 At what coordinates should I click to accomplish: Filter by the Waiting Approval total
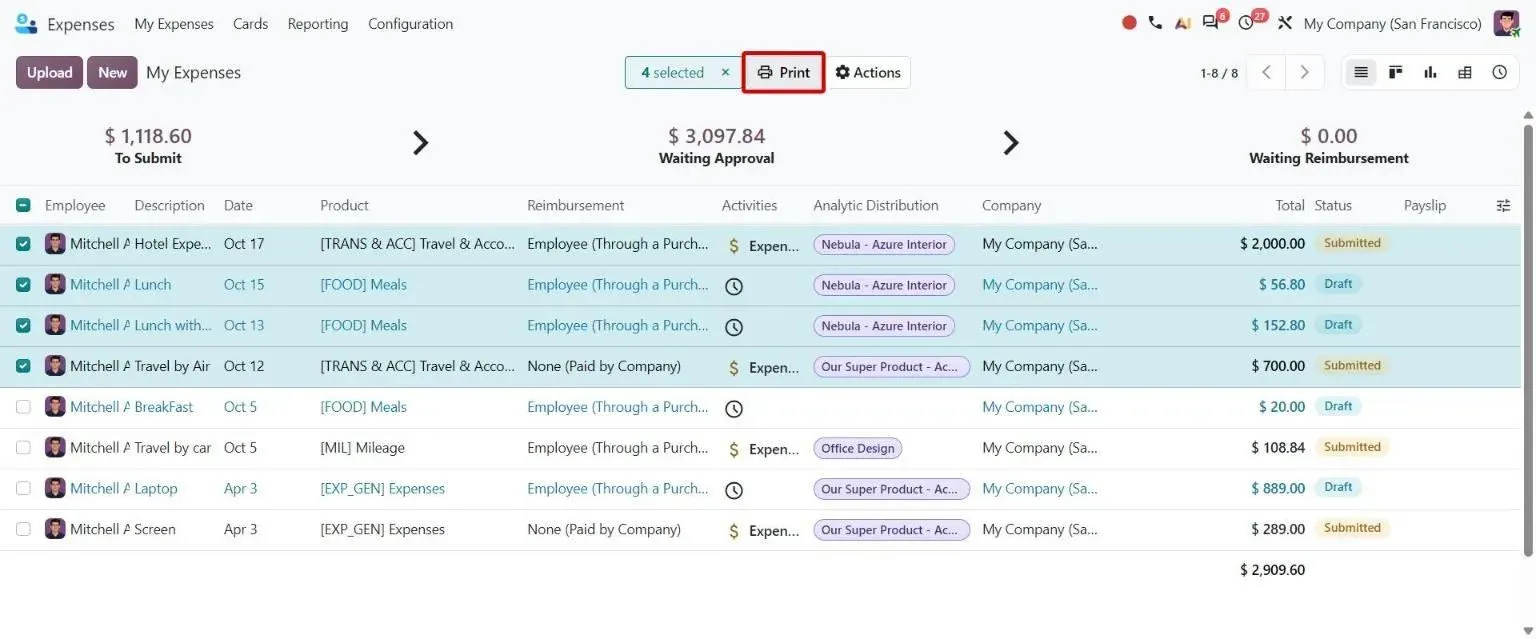(x=716, y=145)
